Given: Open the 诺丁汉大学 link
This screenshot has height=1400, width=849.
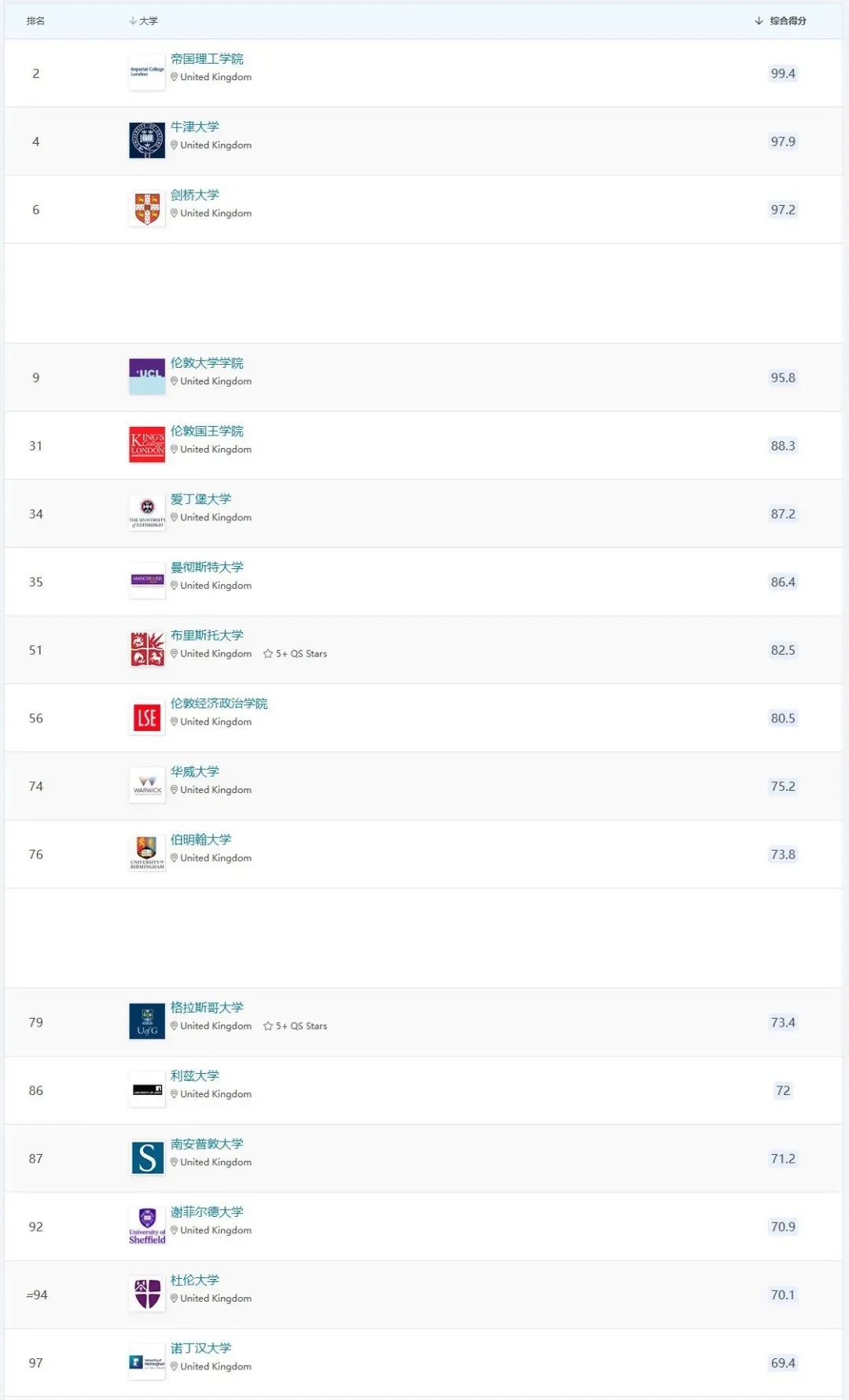Looking at the screenshot, I should [x=200, y=1348].
